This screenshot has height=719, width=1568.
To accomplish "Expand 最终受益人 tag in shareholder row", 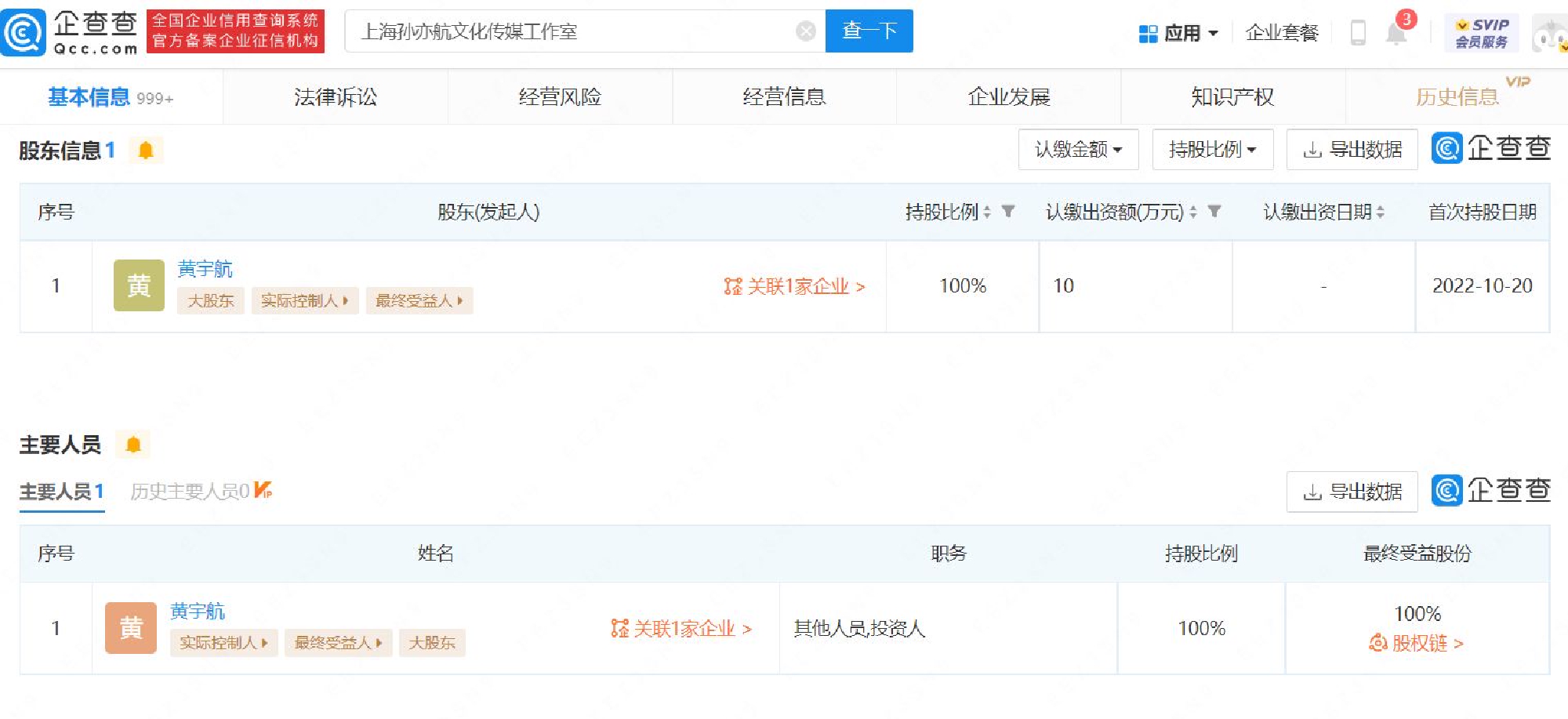I will (419, 301).
